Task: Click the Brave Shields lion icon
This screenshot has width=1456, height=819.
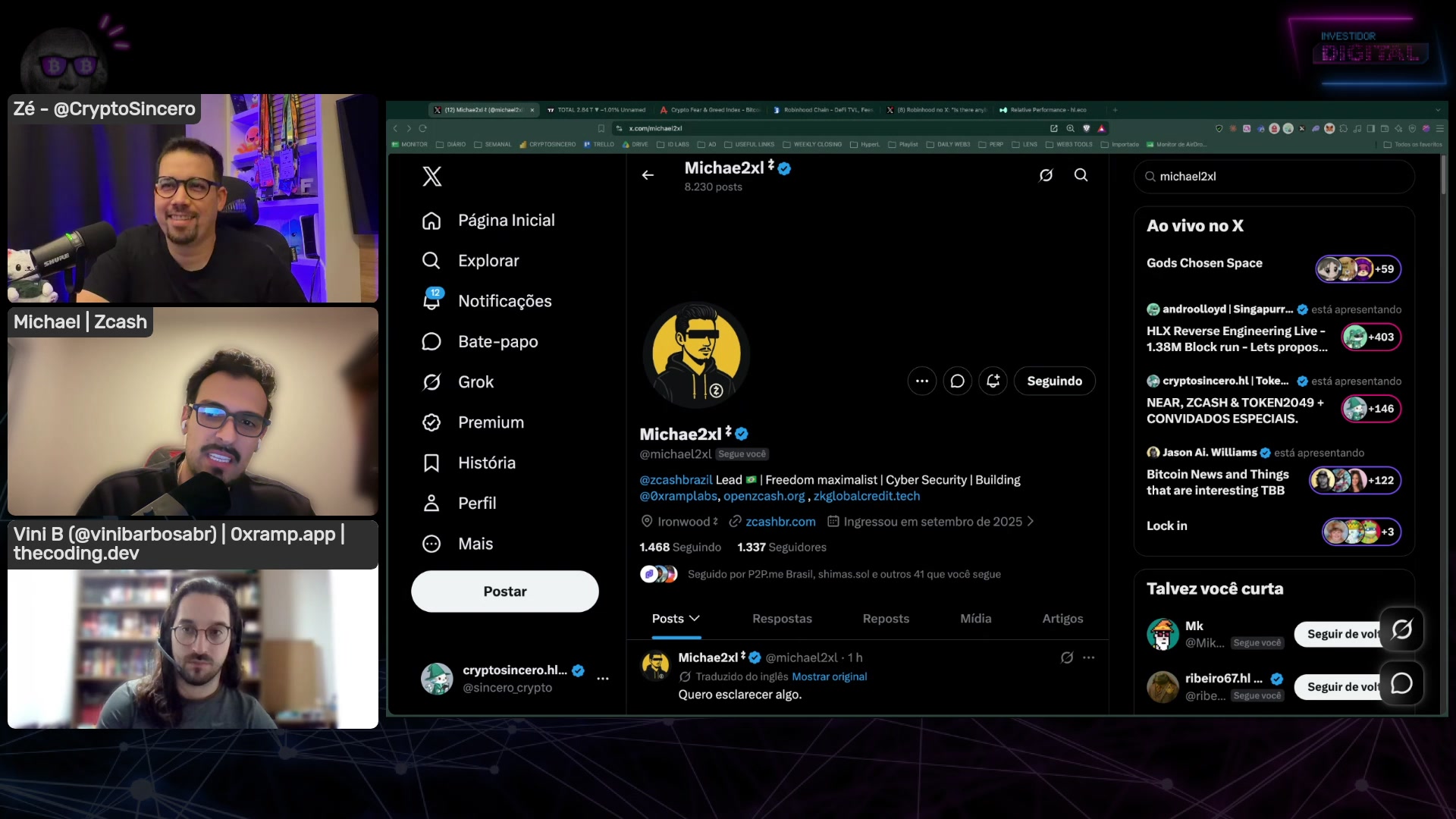Action: click(x=1087, y=129)
